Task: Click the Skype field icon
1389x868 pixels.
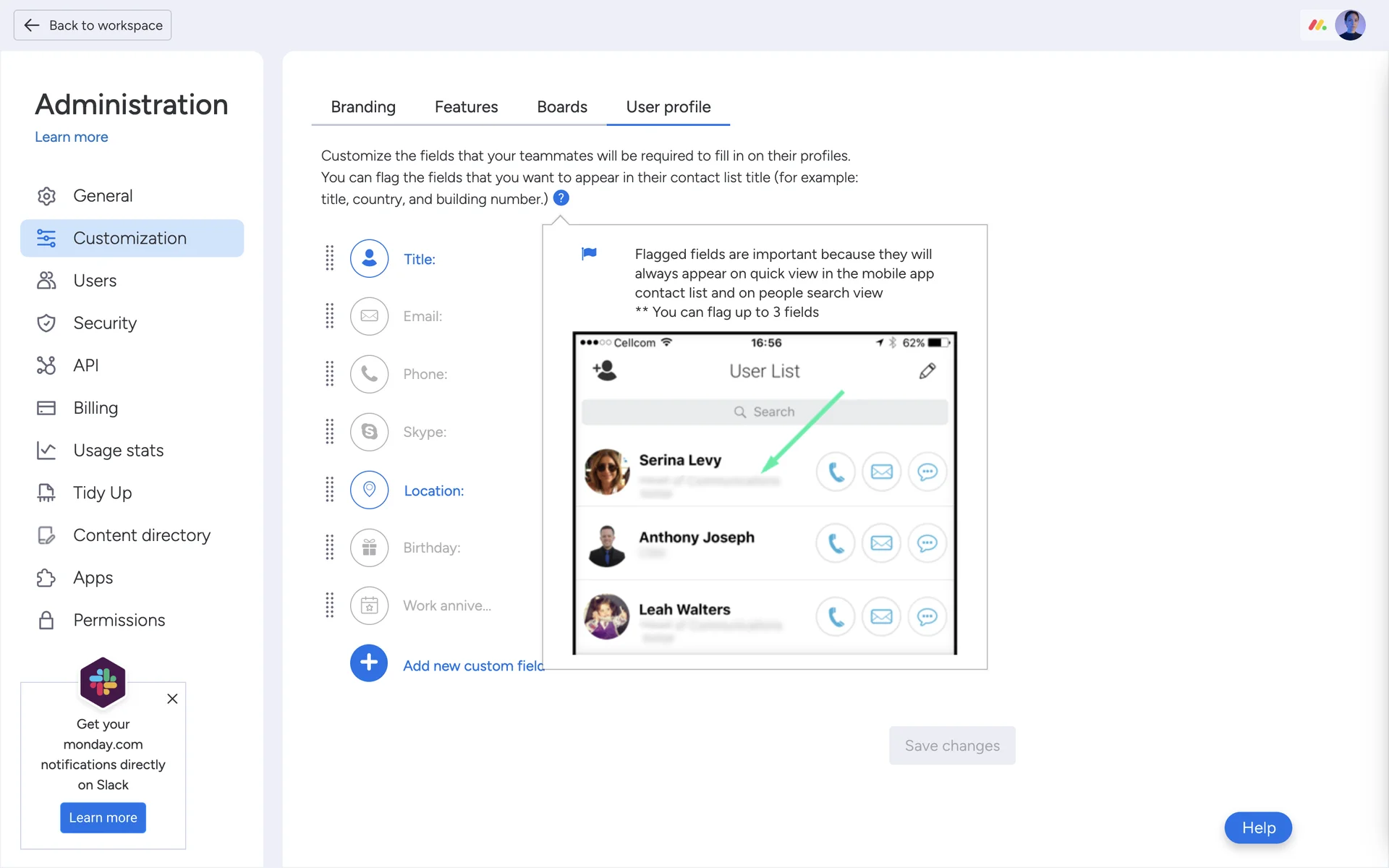Action: pyautogui.click(x=369, y=432)
